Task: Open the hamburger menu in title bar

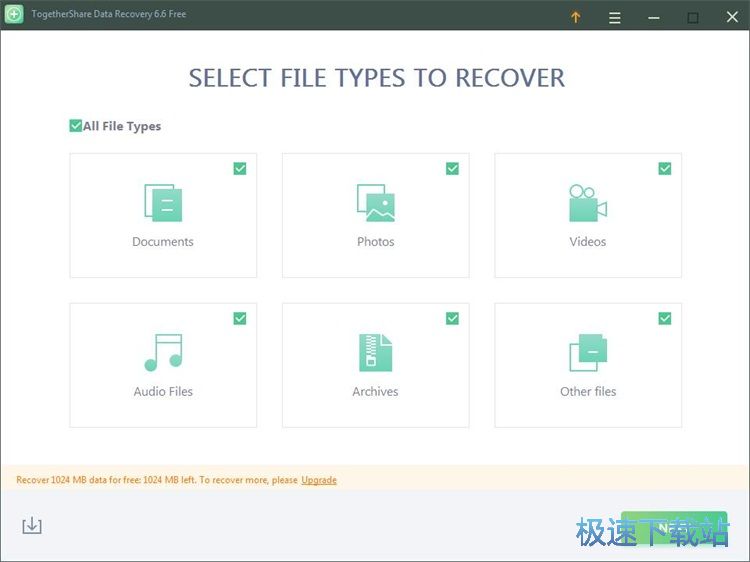Action: 615,17
